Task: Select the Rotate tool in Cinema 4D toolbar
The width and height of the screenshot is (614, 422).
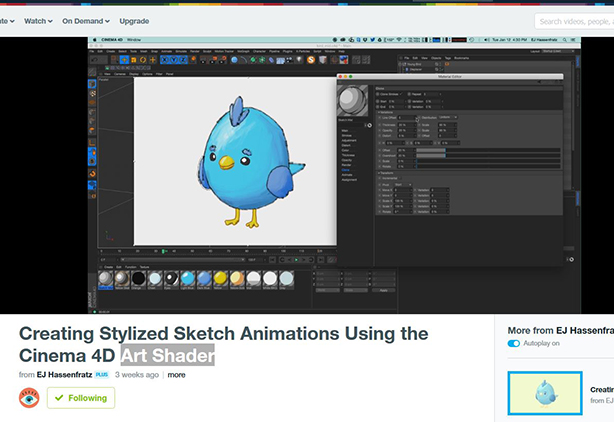Action: tap(143, 60)
